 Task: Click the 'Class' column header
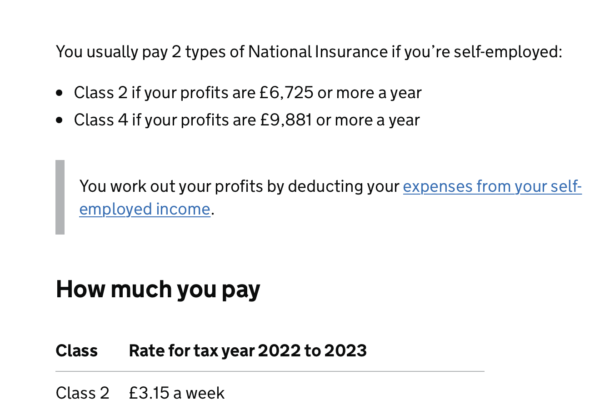[x=77, y=351]
